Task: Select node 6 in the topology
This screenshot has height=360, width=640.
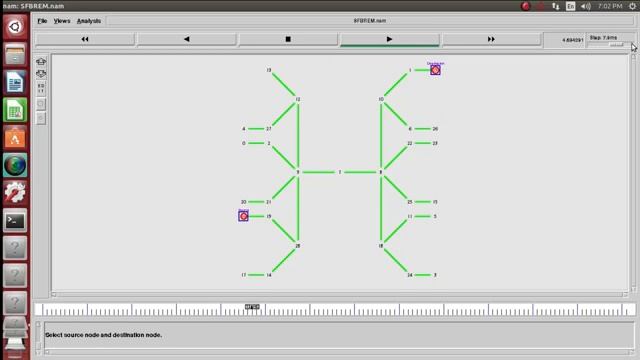Action: [x=410, y=129]
